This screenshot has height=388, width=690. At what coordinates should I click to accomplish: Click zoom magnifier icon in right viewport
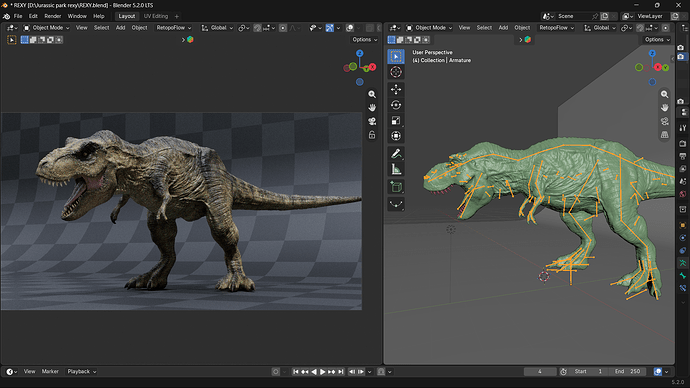(x=664, y=94)
